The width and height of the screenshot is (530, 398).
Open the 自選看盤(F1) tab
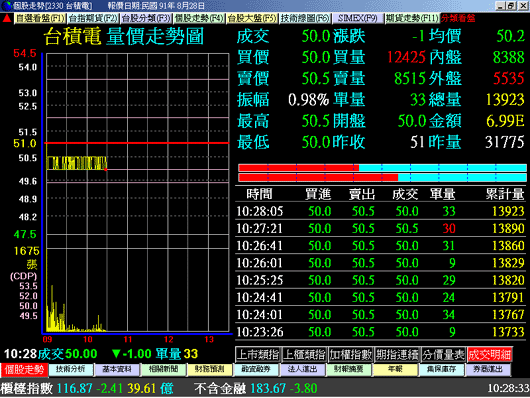(40, 18)
